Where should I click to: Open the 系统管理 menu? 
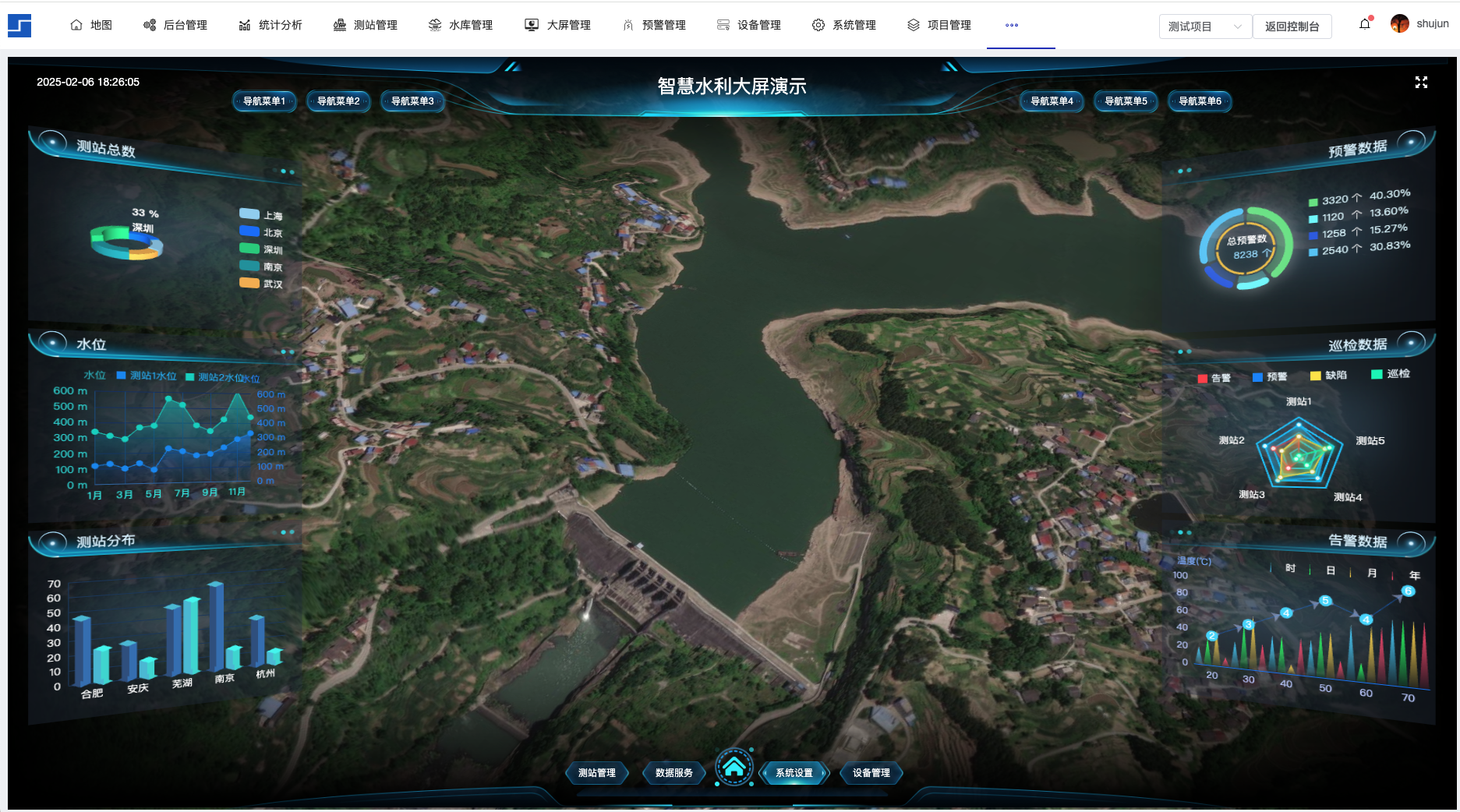pos(844,25)
